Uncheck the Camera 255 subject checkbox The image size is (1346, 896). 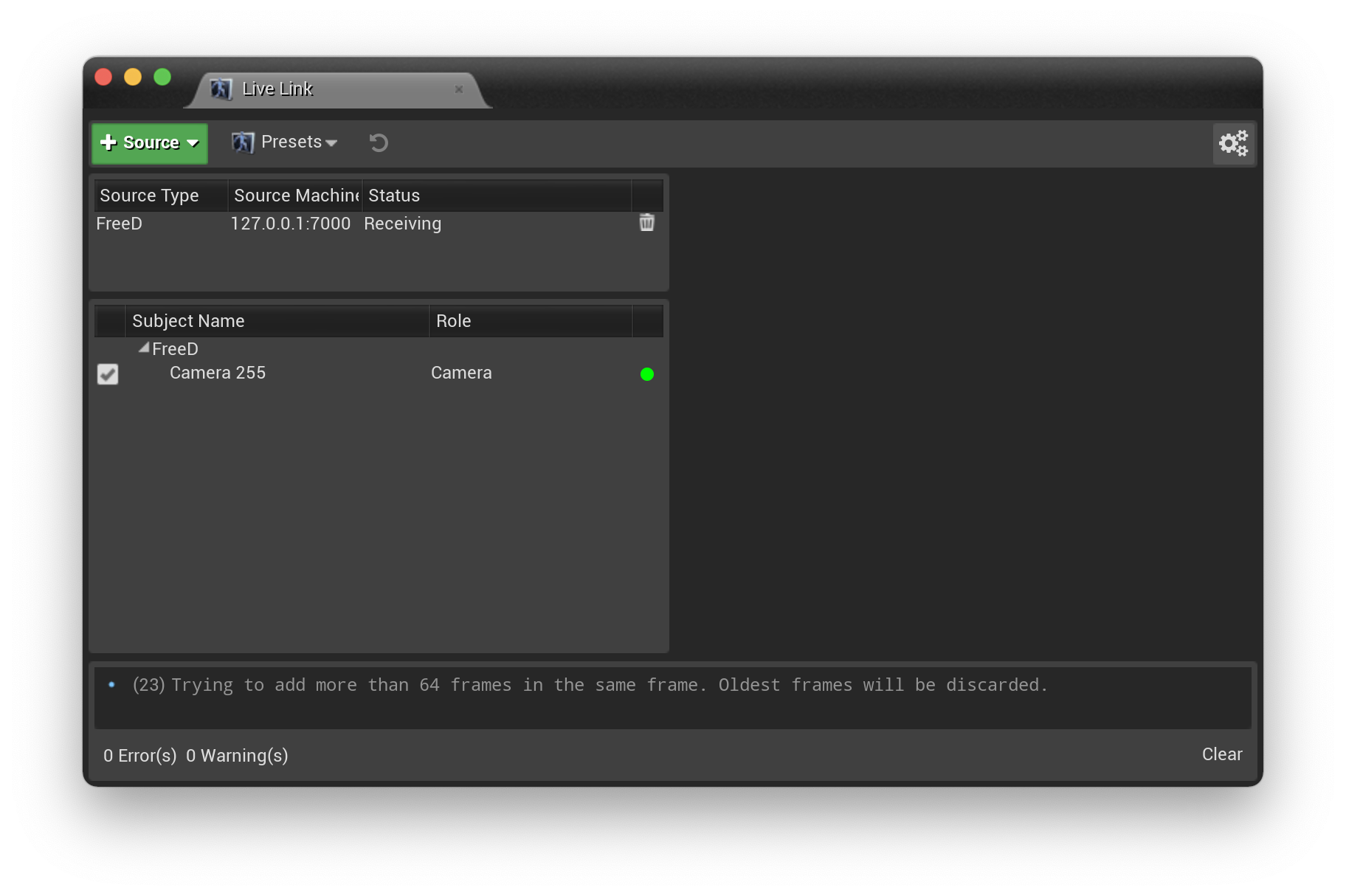(x=108, y=374)
